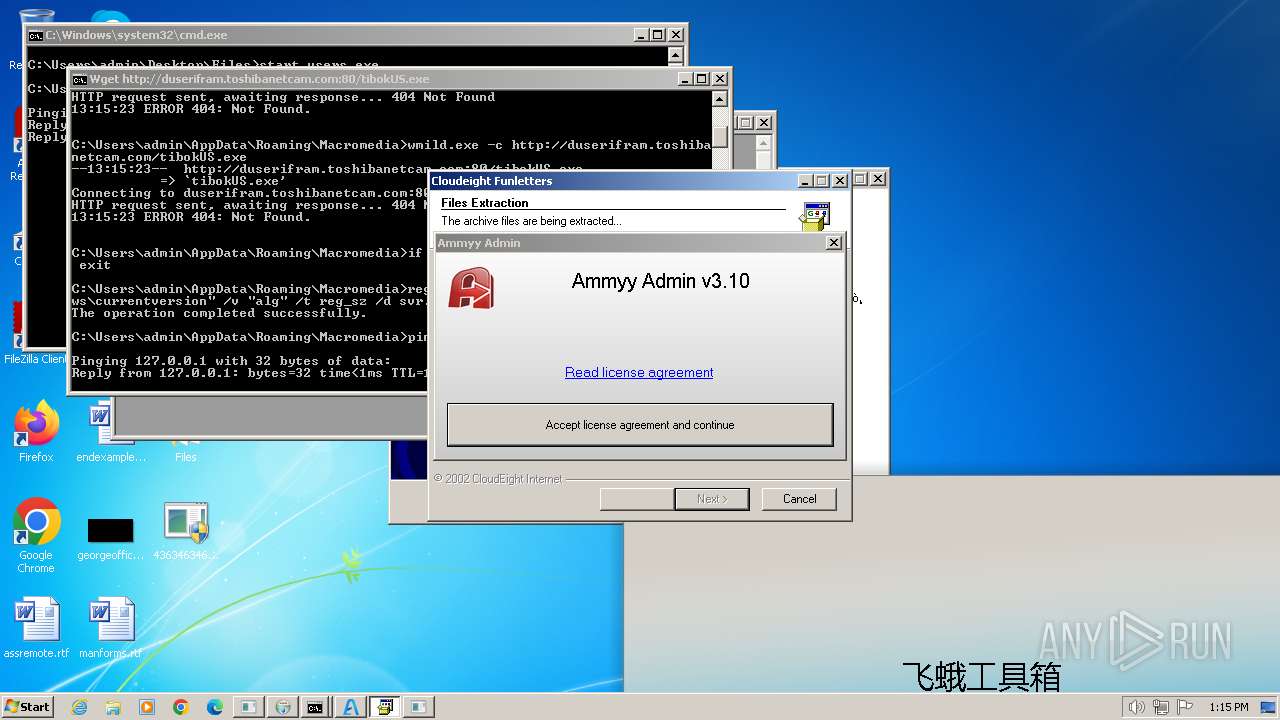
Task: Switch to the cmd.exe taskbar button
Action: pos(316,707)
